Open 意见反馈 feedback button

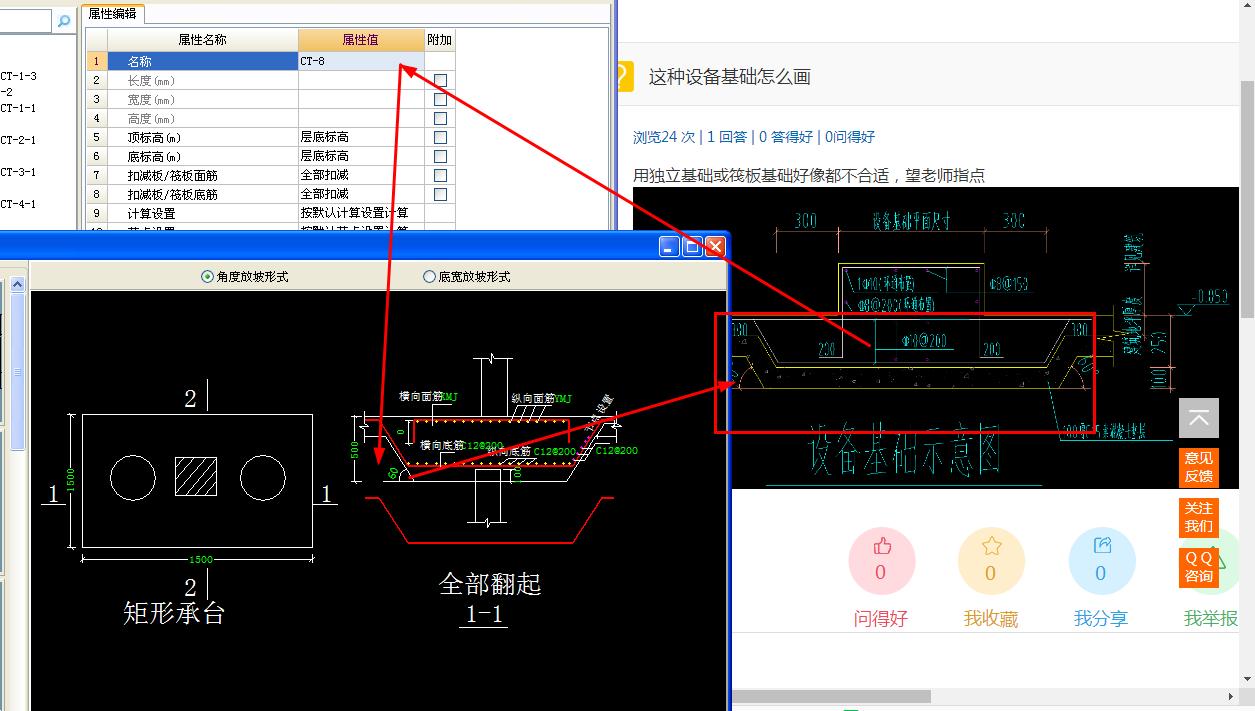1199,467
